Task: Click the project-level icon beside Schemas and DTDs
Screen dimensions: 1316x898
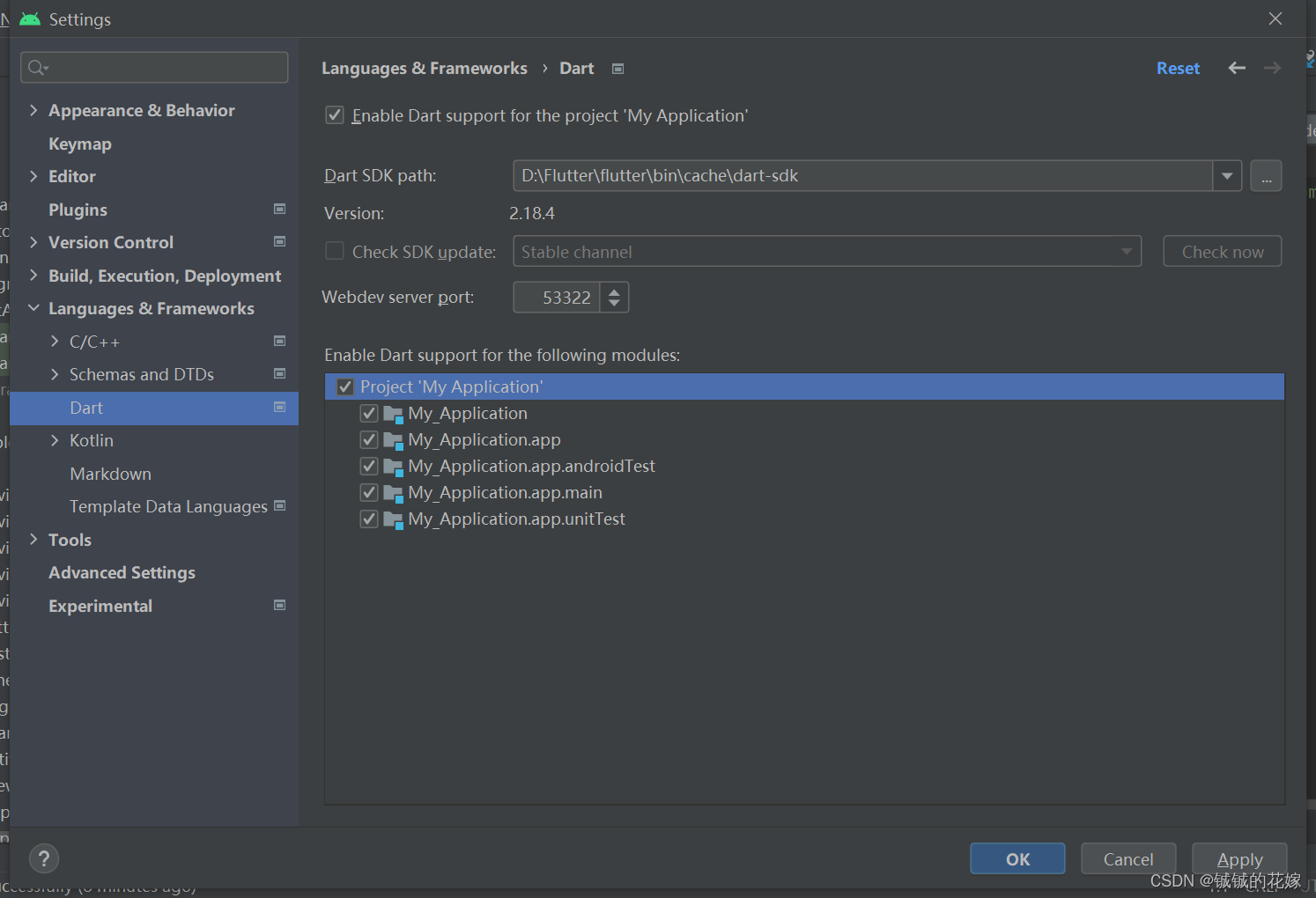Action: pos(280,373)
